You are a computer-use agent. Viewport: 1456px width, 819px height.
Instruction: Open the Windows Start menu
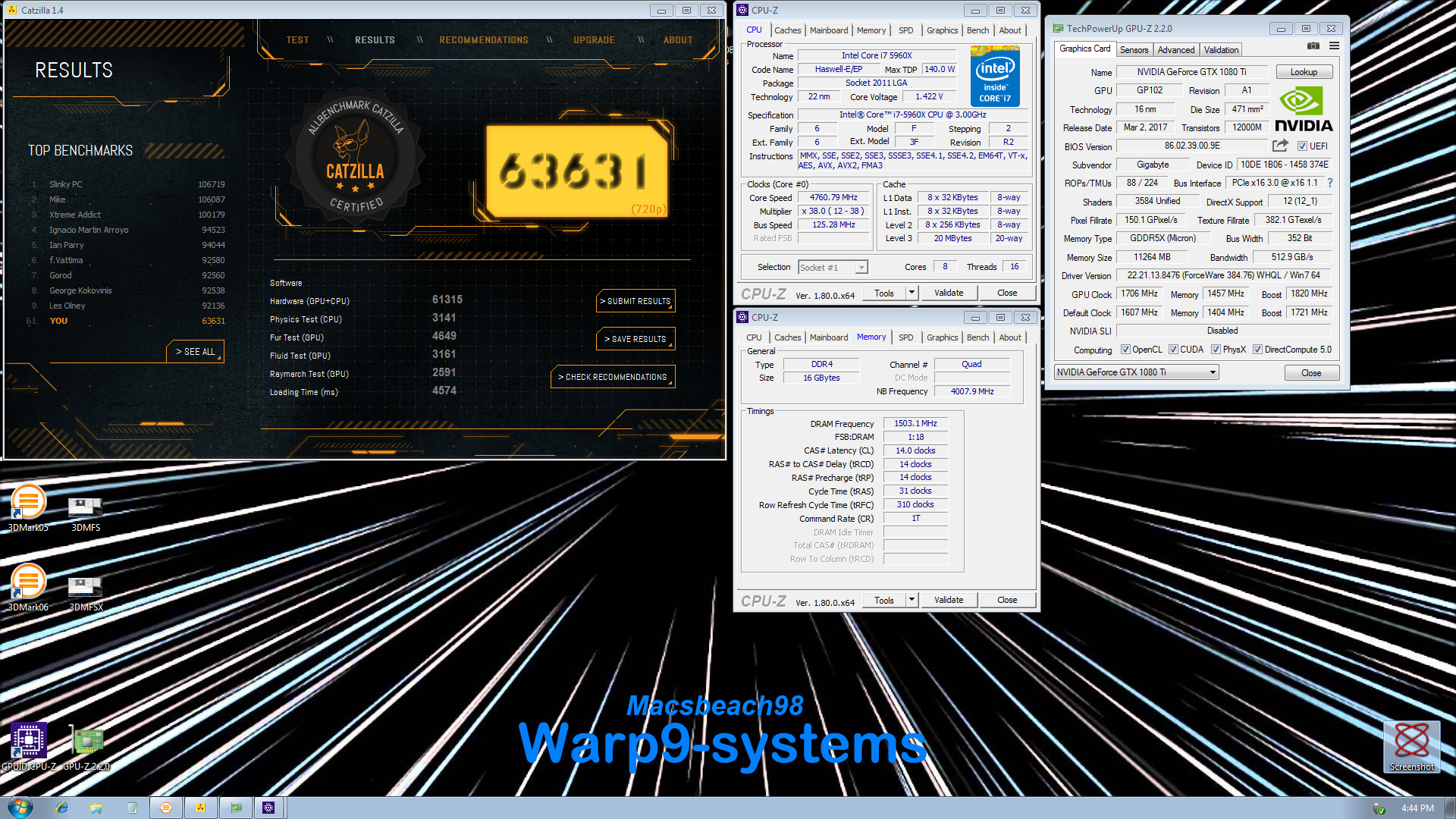(20, 808)
